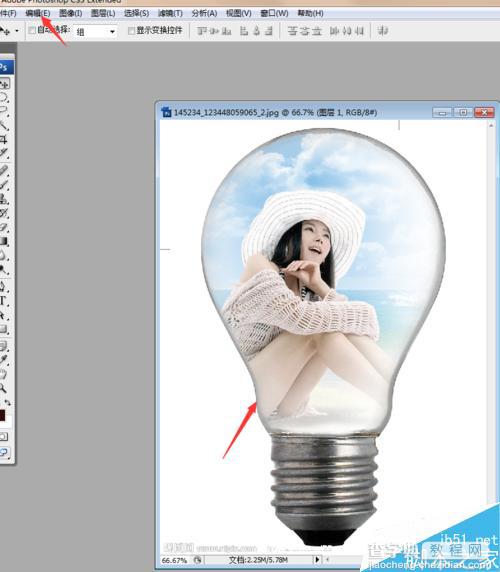This screenshot has width=500, height=572.
Task: Open the 视图(V) menu
Action: click(x=239, y=13)
